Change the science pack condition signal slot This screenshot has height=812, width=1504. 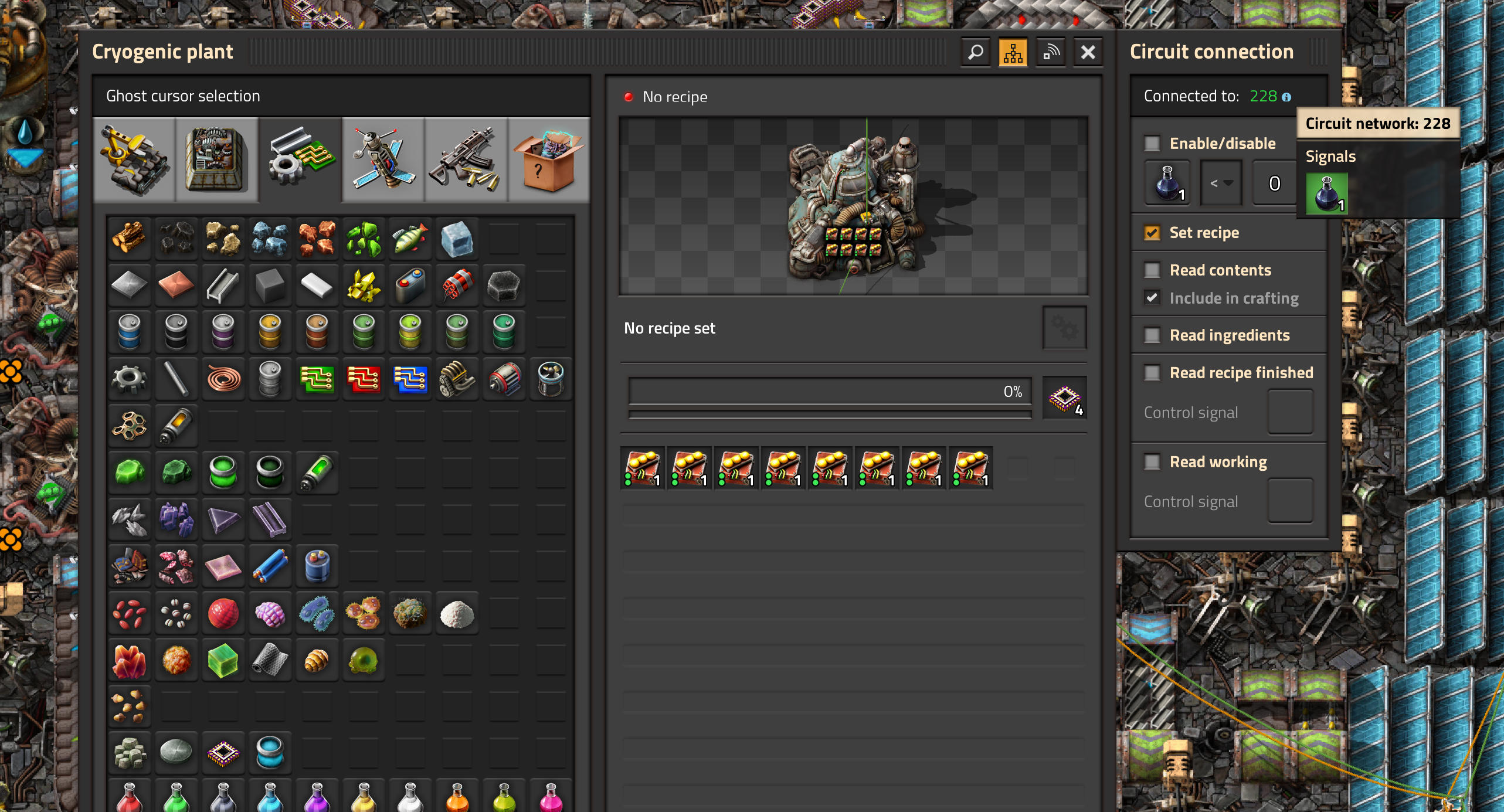[x=1167, y=183]
